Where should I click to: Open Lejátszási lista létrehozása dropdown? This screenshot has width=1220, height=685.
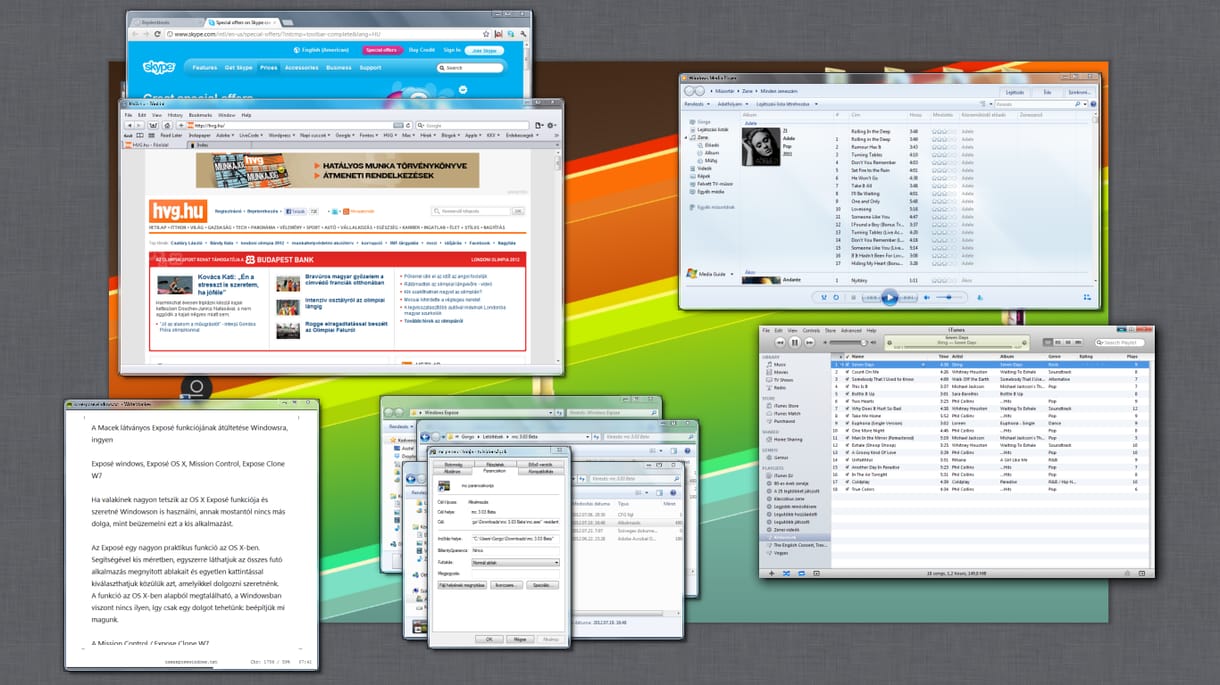pos(787,104)
